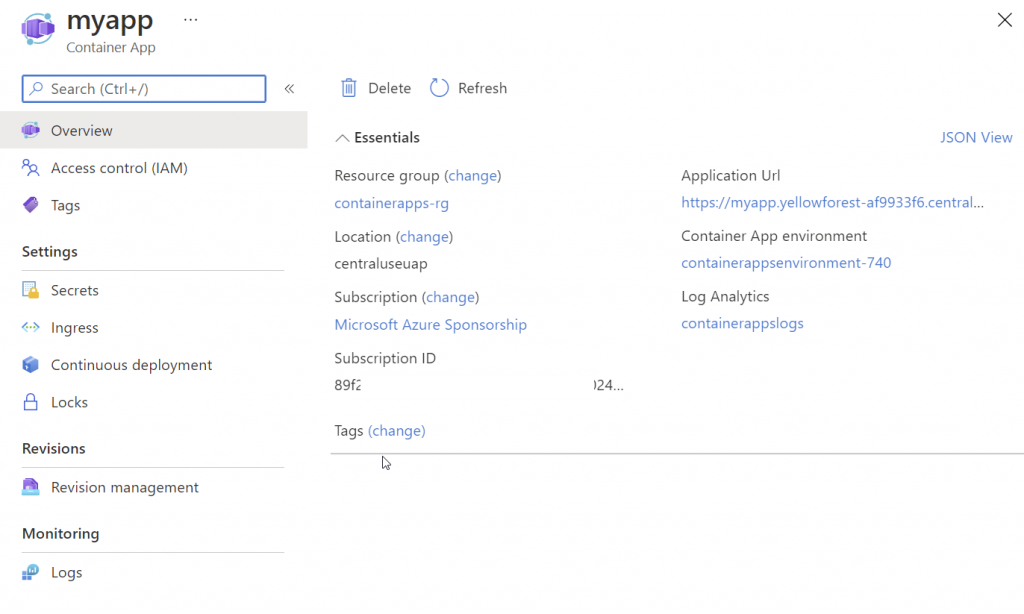Click the Locks padlock icon
1024x614 pixels.
click(31, 402)
